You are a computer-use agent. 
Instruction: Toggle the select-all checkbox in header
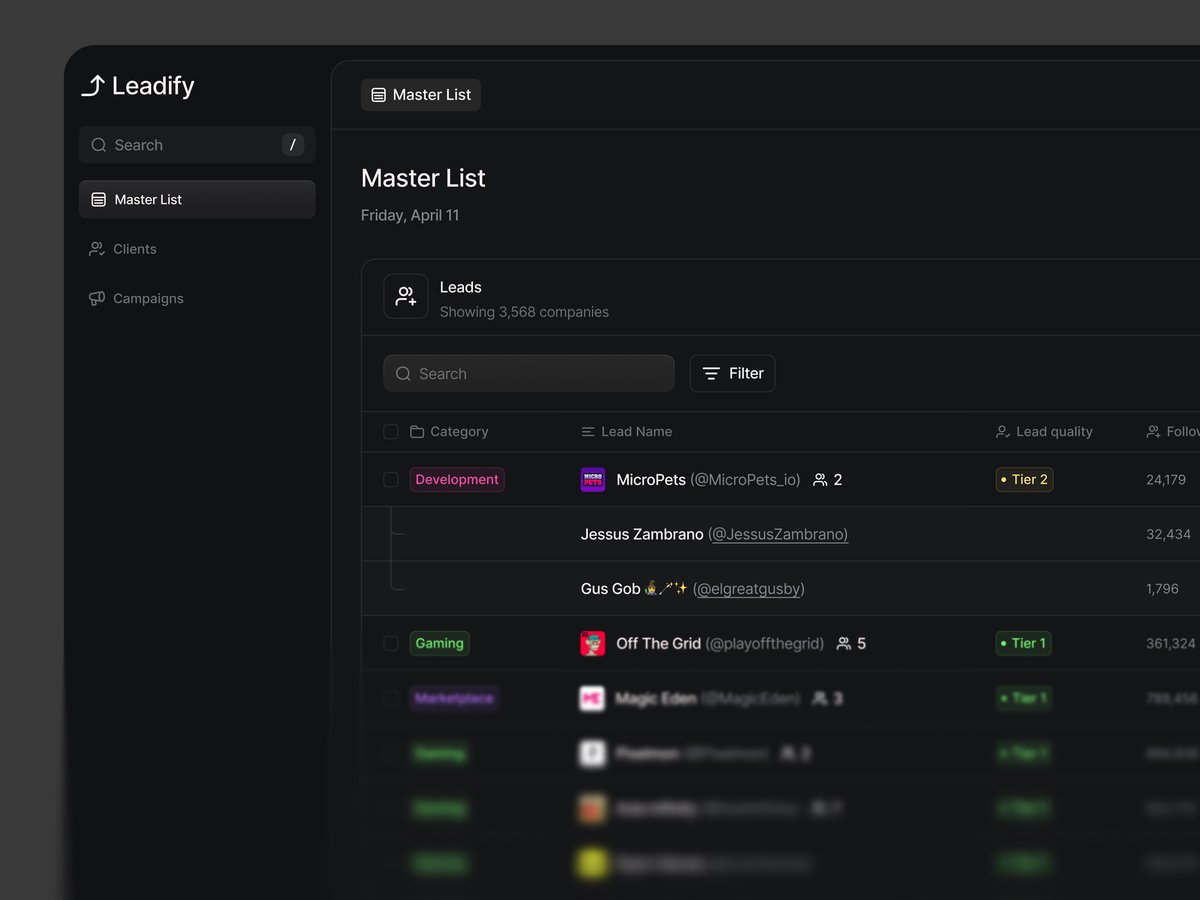391,432
